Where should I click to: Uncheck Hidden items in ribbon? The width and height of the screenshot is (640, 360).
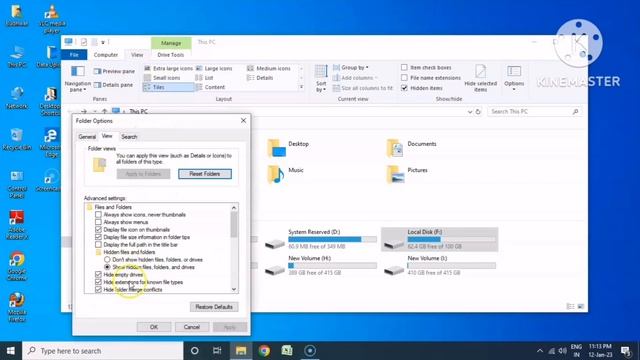pos(404,88)
